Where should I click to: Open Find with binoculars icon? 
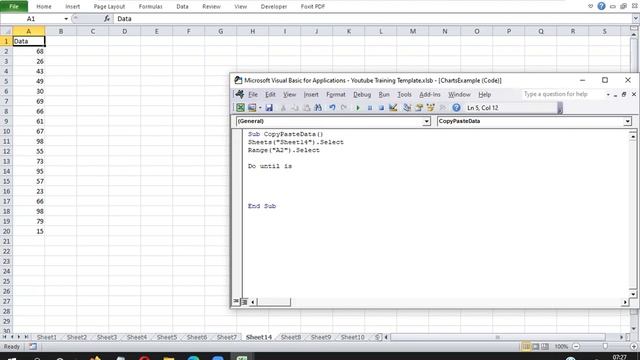[x=318, y=108]
